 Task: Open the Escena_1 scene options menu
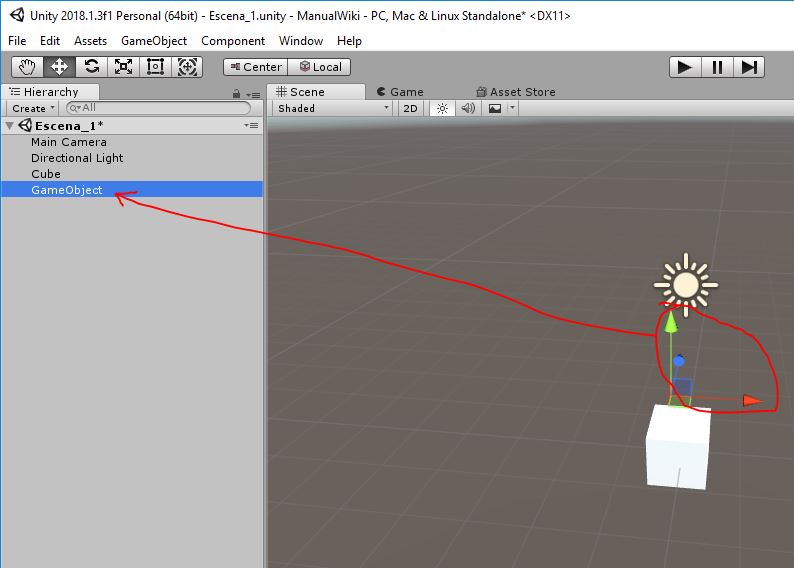(251, 125)
